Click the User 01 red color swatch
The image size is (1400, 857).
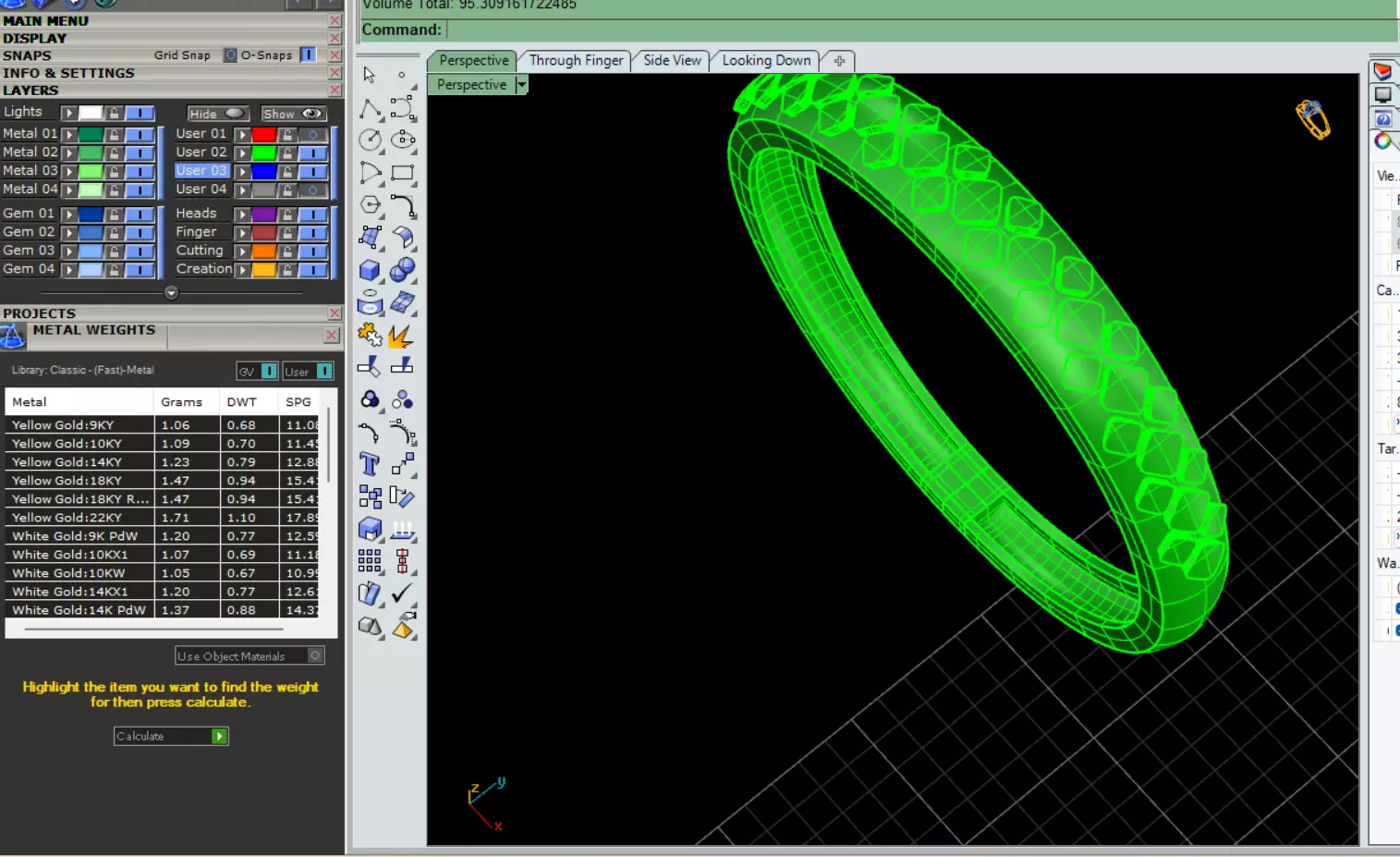[x=264, y=134]
